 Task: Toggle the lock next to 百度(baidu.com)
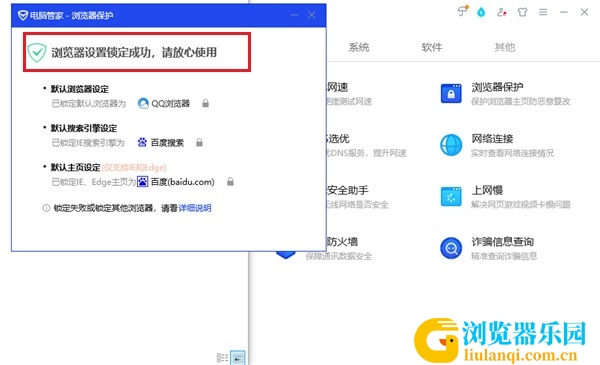point(230,182)
